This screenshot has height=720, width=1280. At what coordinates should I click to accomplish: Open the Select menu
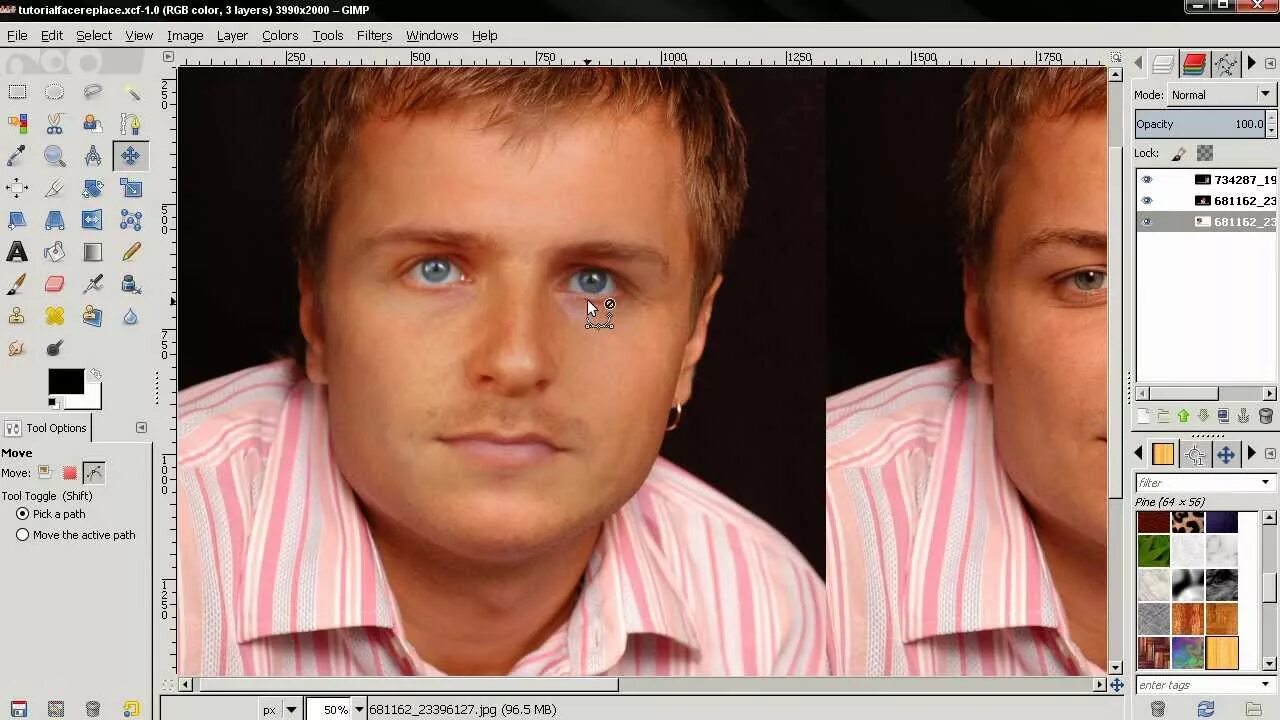click(94, 35)
